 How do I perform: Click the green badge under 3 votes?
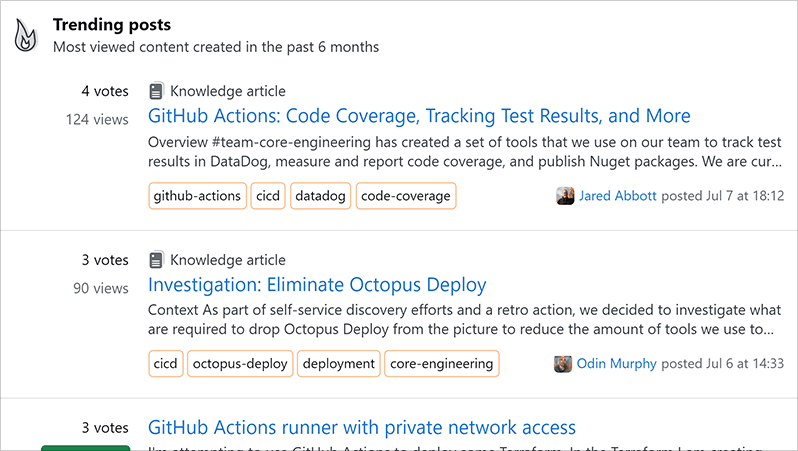click(x=85, y=447)
